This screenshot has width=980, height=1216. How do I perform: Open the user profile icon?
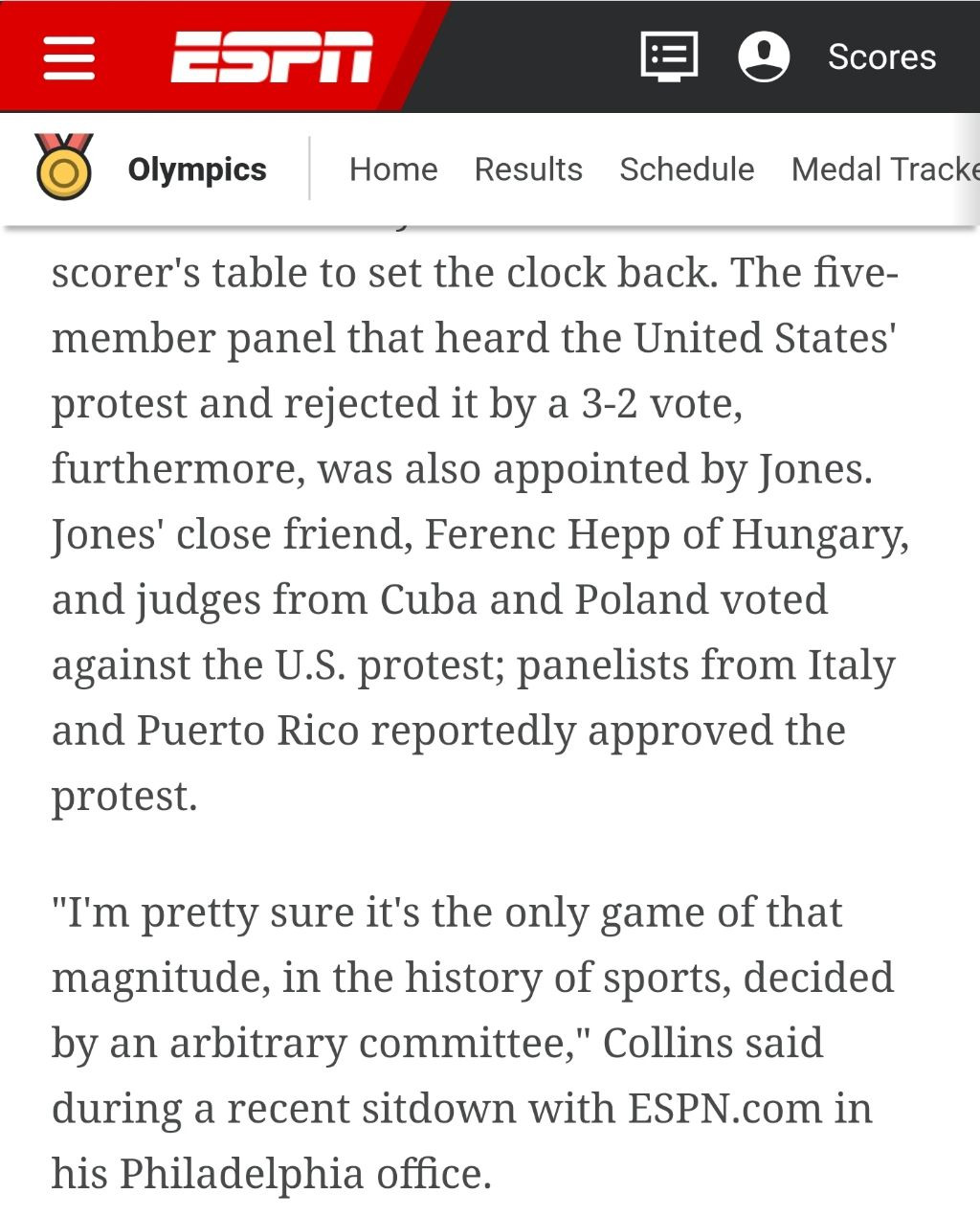[x=764, y=56]
